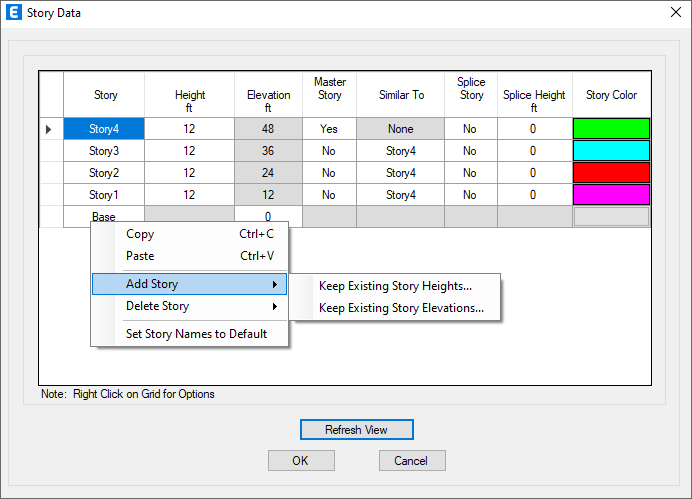
Task: Close the Story Data dialog
Action: pos(676,12)
